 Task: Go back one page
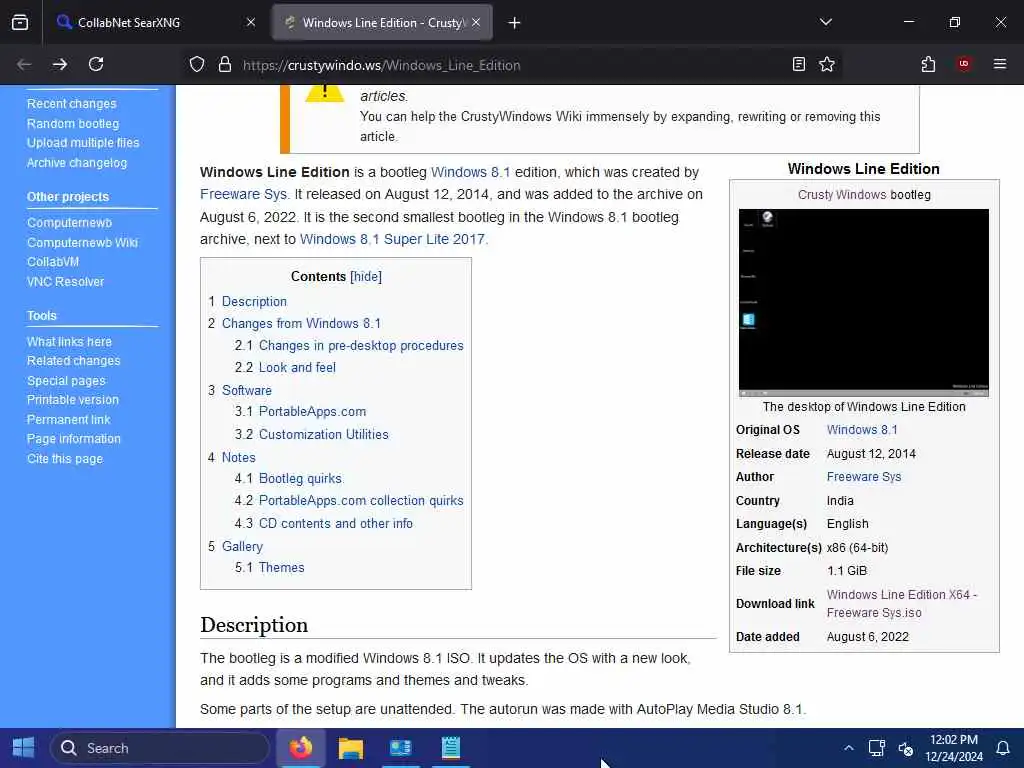tap(24, 64)
